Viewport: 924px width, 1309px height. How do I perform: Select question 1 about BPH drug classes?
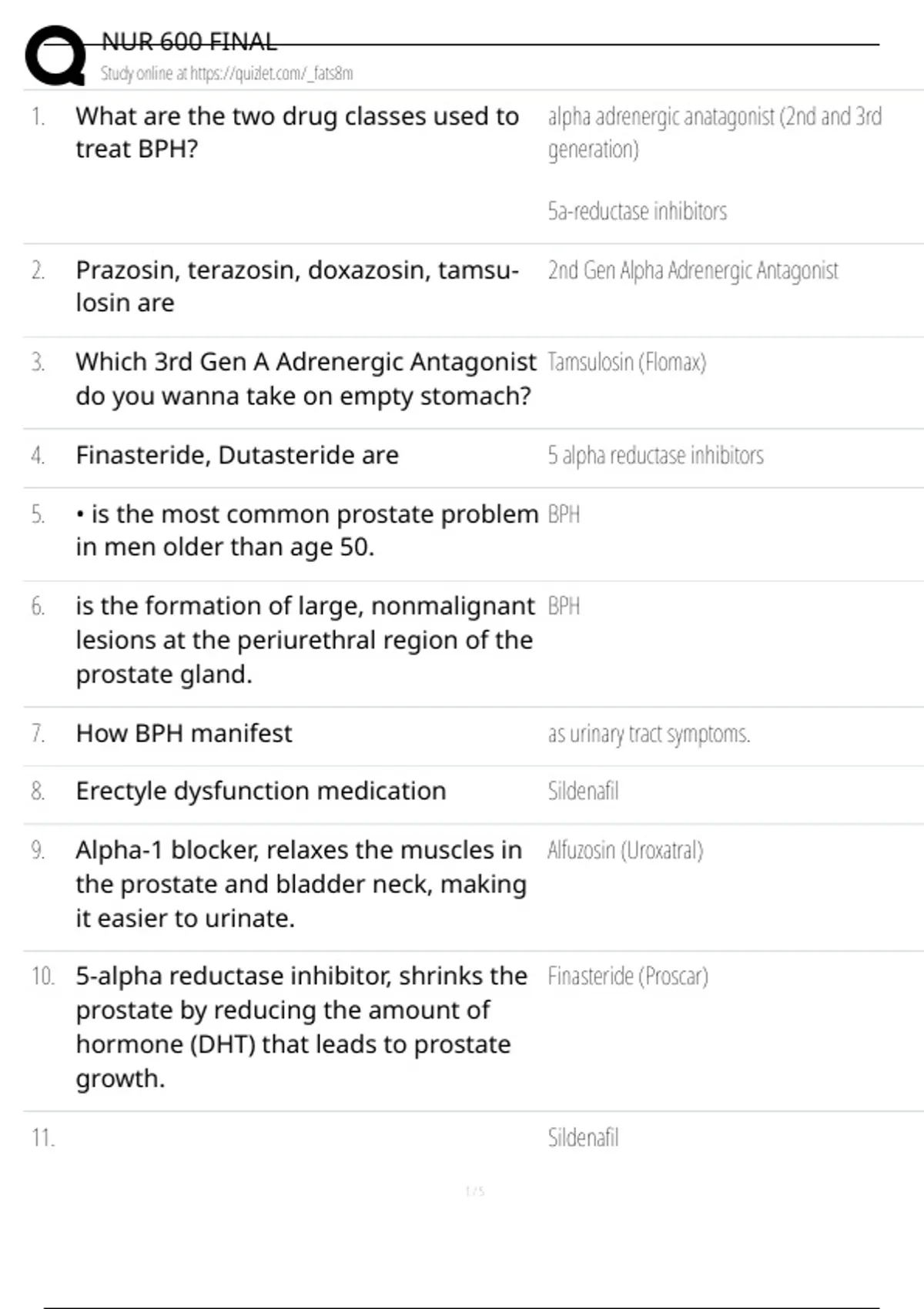(296, 132)
